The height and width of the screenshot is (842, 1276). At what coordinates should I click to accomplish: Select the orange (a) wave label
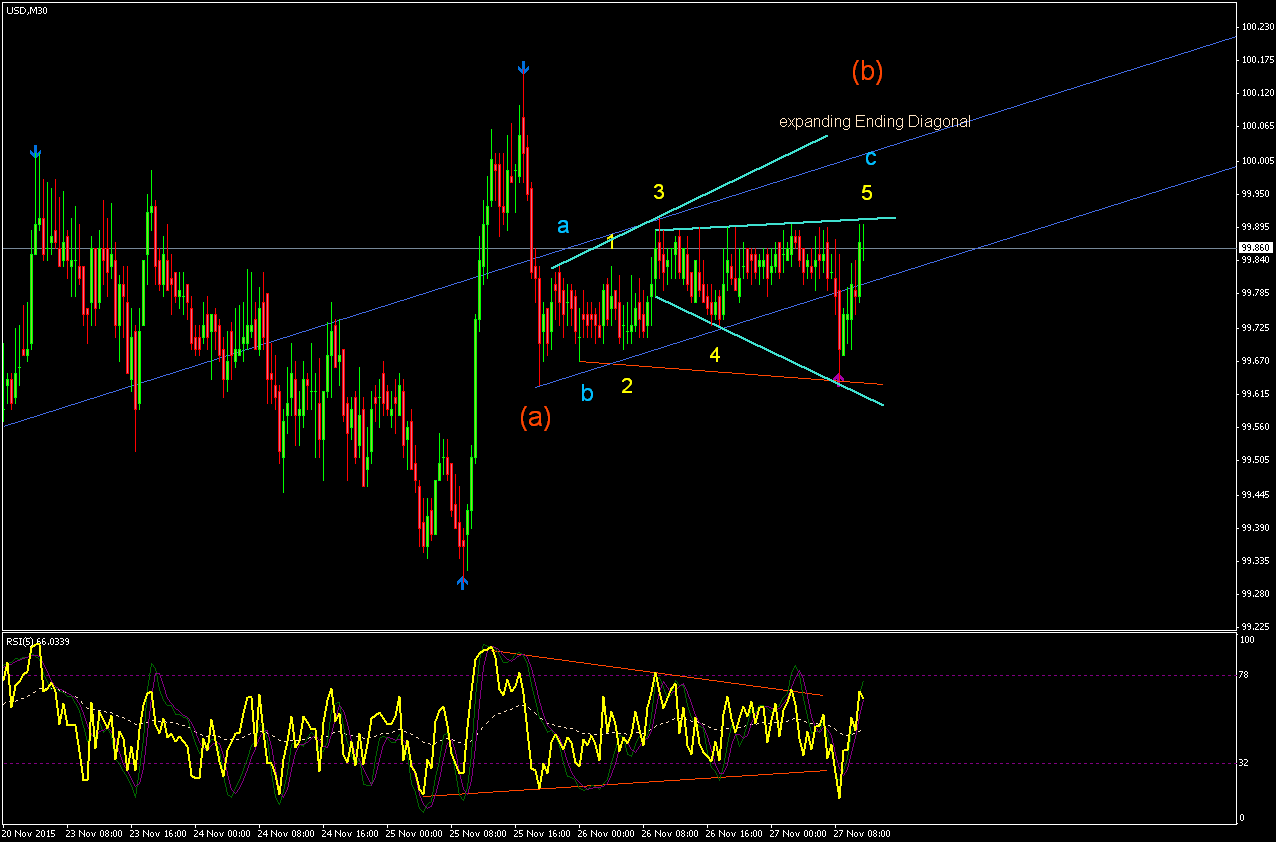pos(535,417)
